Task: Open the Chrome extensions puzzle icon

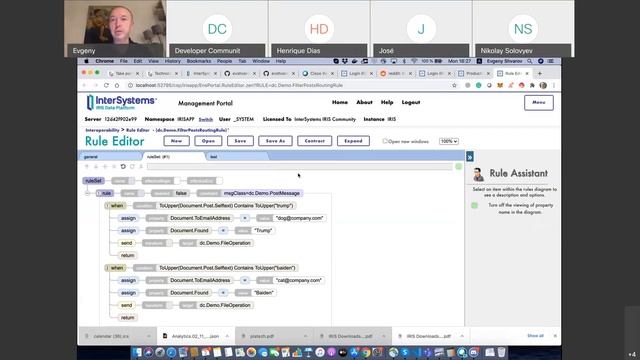Action: (x=532, y=85)
